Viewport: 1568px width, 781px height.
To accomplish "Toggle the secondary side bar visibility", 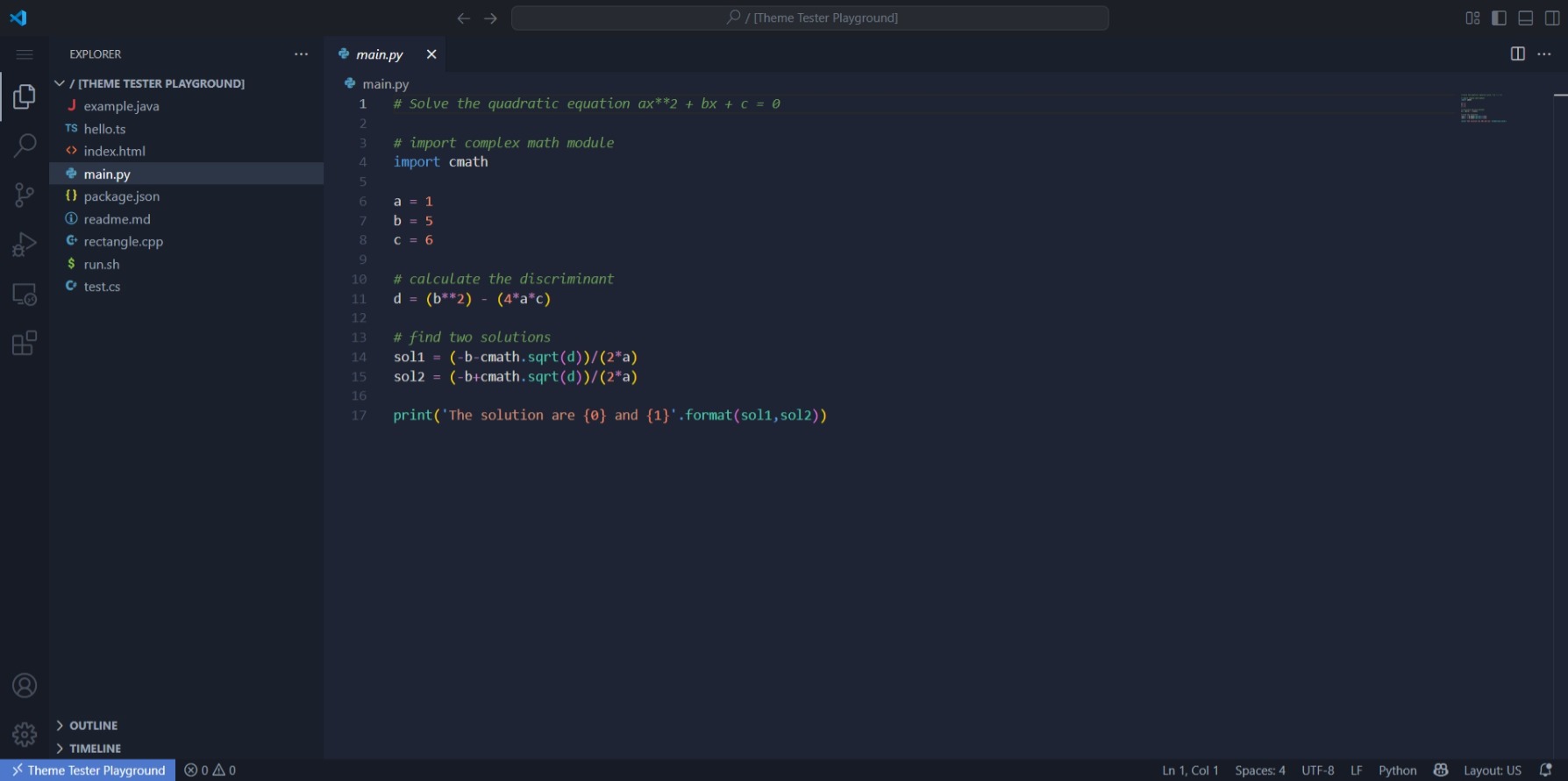I will tap(1552, 18).
